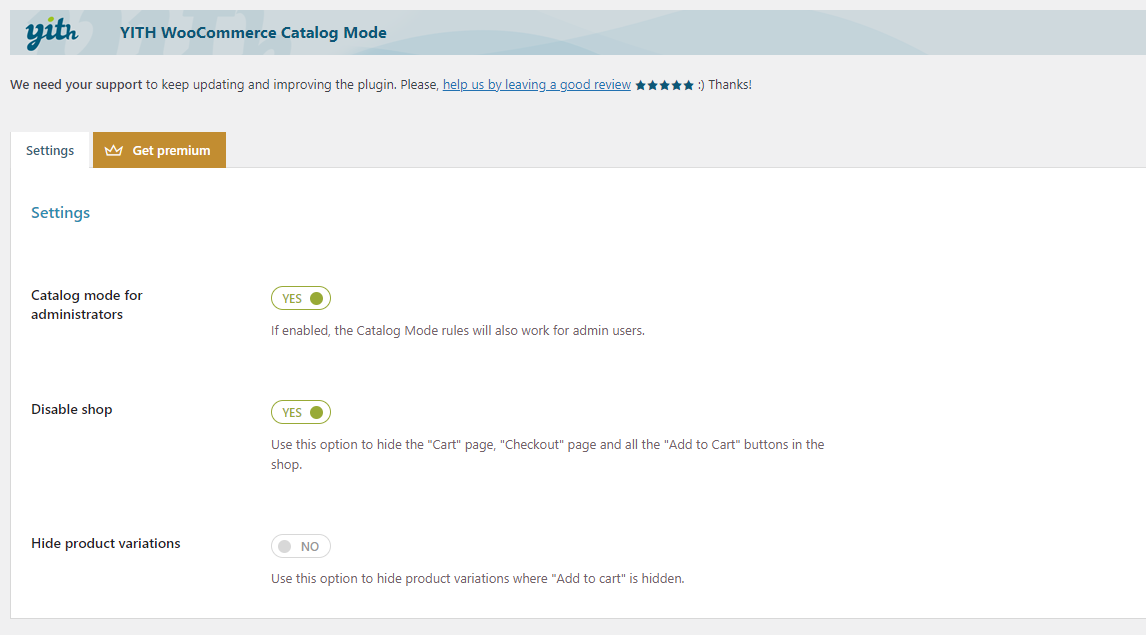This screenshot has height=635, width=1146.
Task: Click the 'YITH WooCommerce Catalog Mode' title
Action: point(253,33)
